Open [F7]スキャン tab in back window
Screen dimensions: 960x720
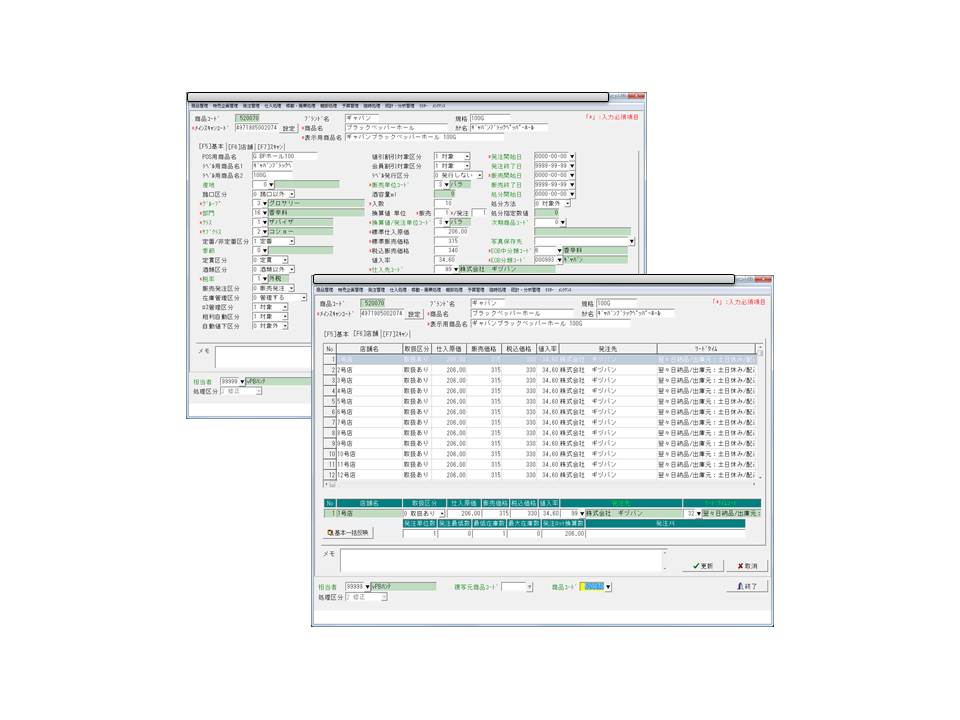[271, 147]
